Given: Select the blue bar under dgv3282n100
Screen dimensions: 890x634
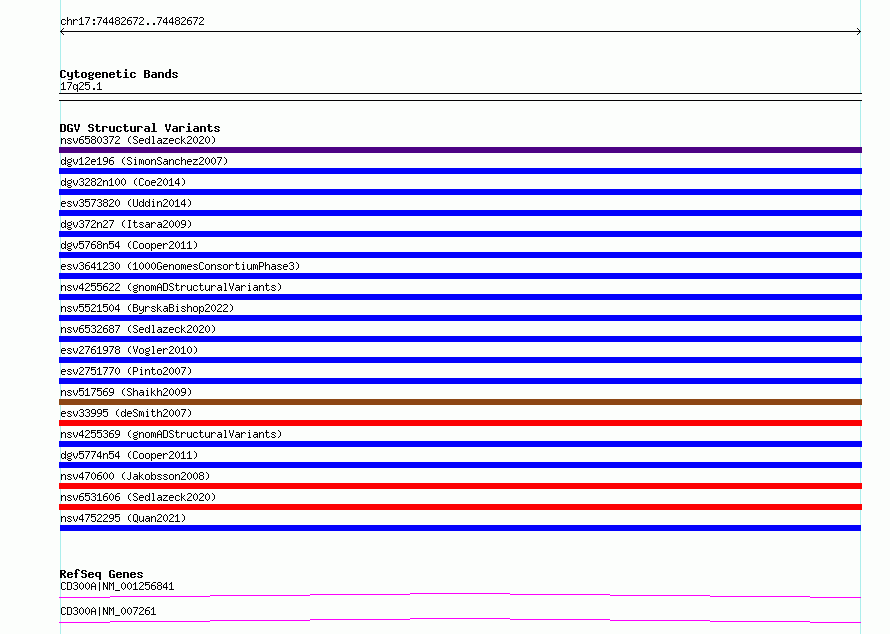Looking at the screenshot, I should click(460, 192).
